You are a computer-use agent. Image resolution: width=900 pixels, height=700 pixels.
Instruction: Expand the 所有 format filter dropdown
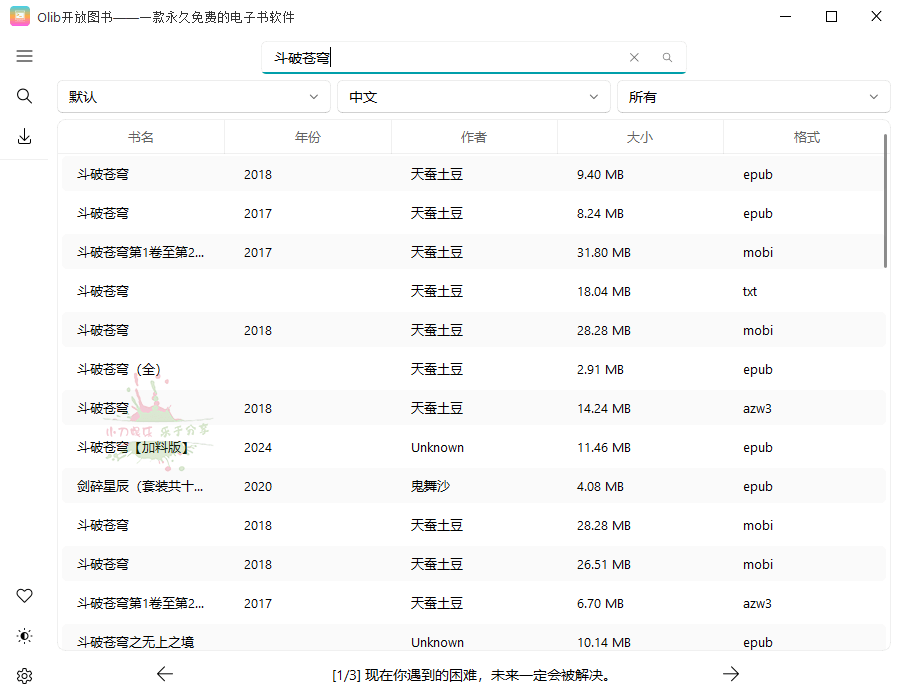753,96
